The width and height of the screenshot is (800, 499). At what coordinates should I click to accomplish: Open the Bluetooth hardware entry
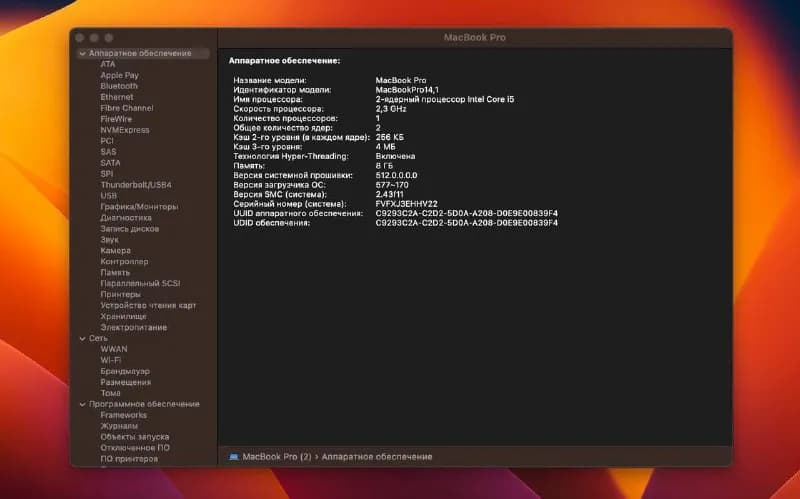119,86
